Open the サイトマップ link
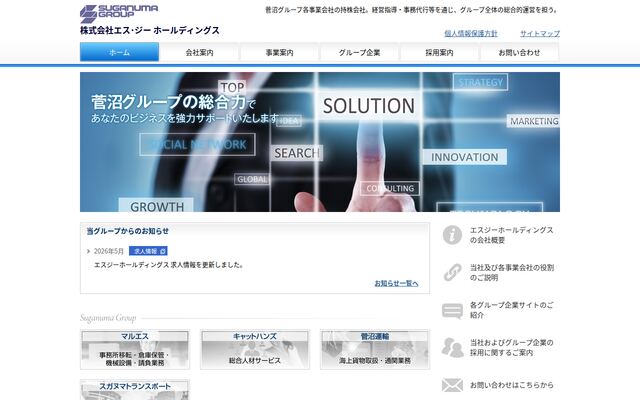This screenshot has width=640, height=400. tap(540, 33)
